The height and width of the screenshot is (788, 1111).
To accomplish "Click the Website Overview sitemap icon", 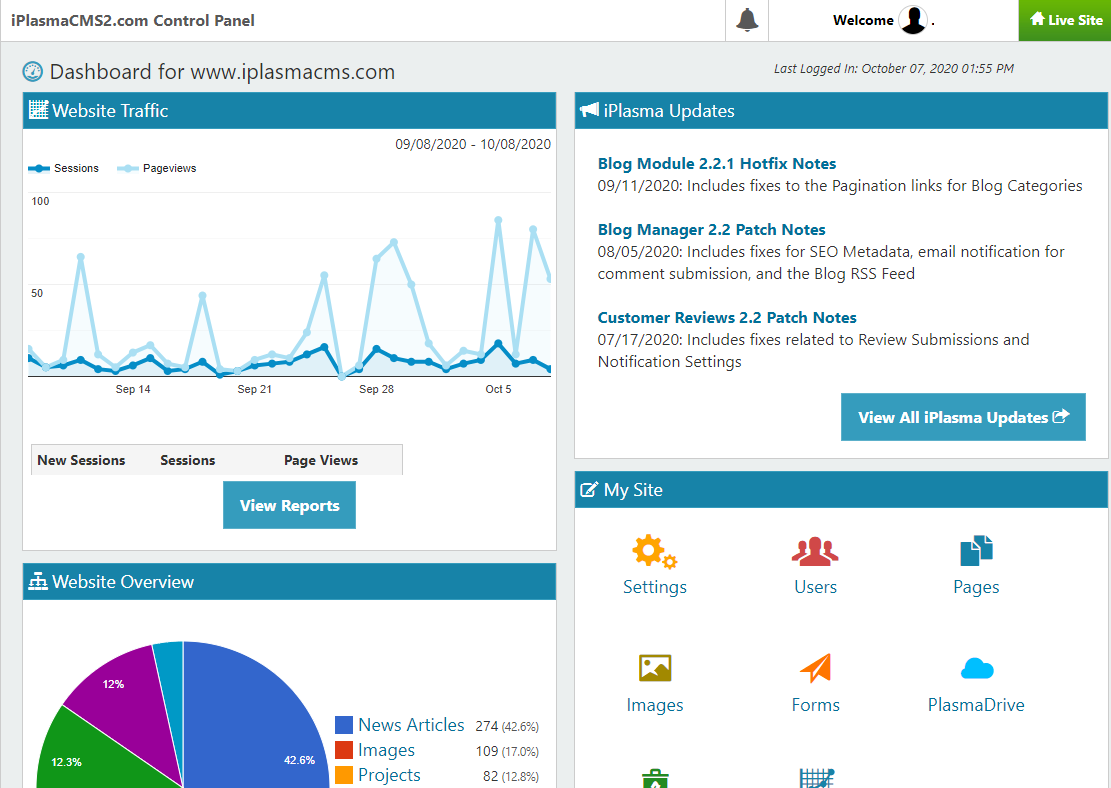I will [38, 581].
